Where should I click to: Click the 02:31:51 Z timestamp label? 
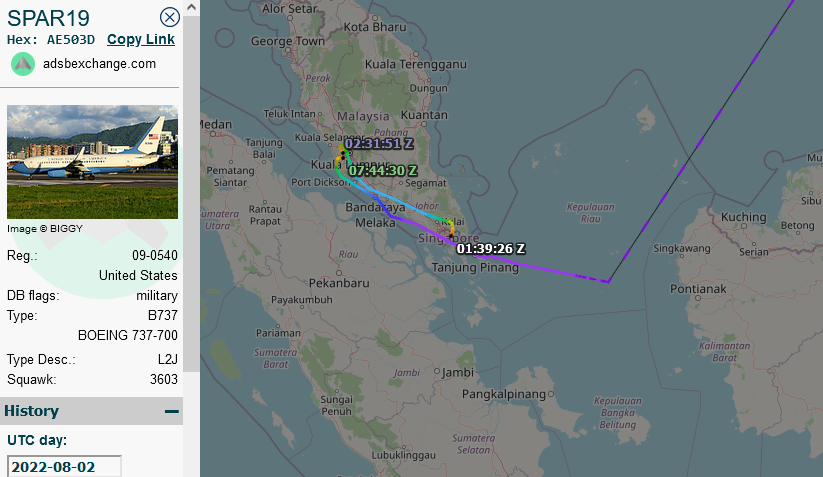tap(379, 144)
